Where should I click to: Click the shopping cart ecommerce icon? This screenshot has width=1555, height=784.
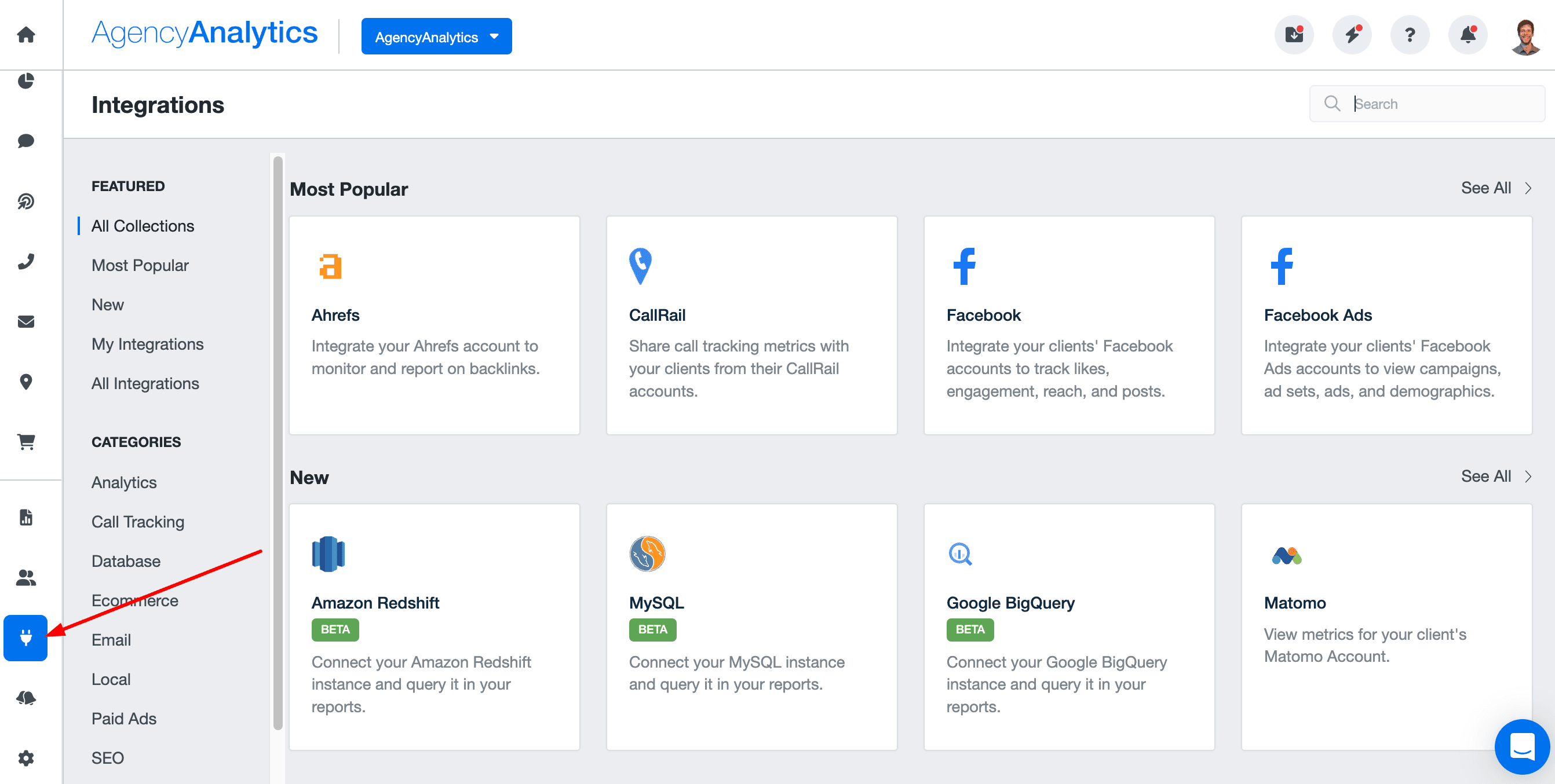25,442
